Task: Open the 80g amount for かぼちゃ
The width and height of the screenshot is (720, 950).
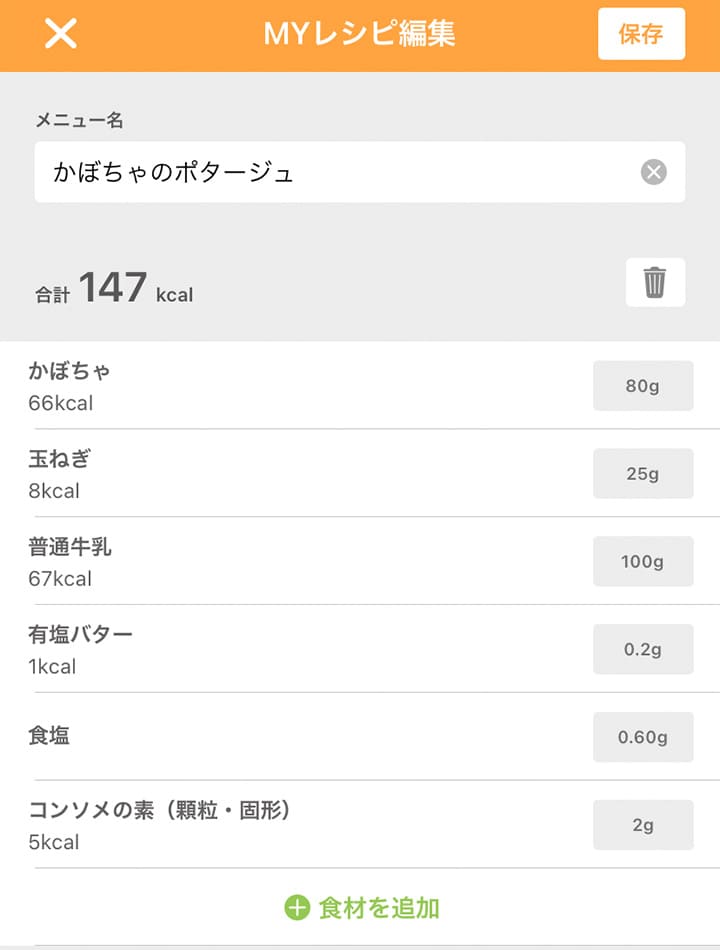Action: (x=643, y=386)
